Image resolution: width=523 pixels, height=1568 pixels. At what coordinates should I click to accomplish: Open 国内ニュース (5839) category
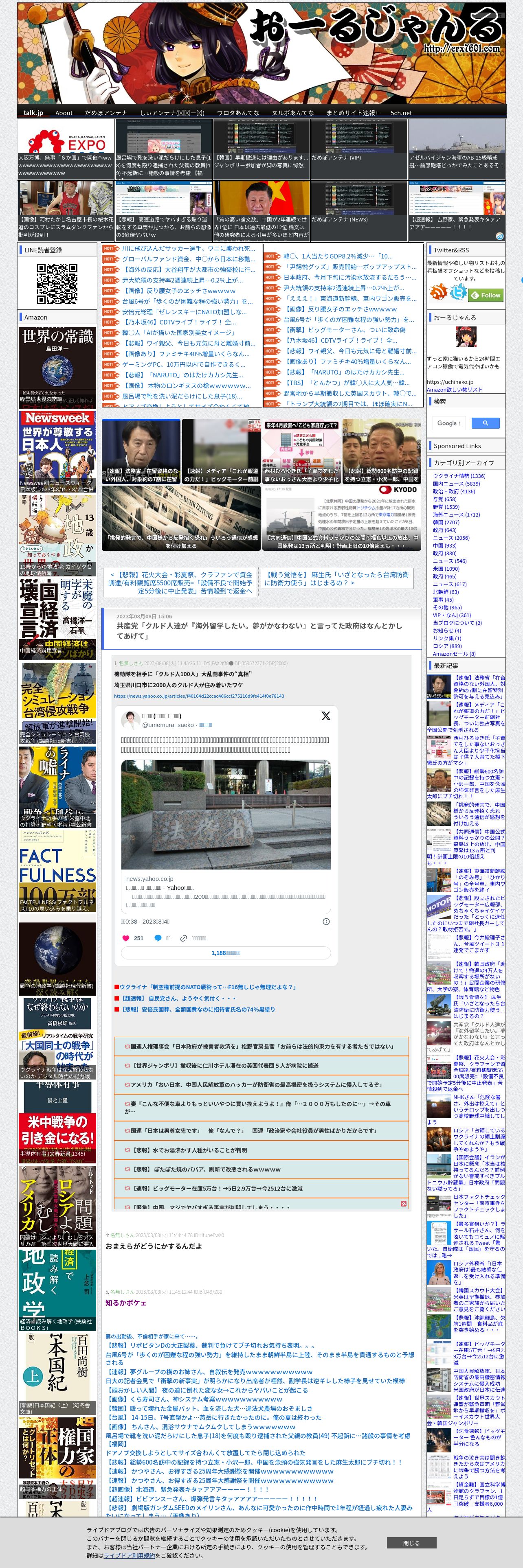coord(456,484)
